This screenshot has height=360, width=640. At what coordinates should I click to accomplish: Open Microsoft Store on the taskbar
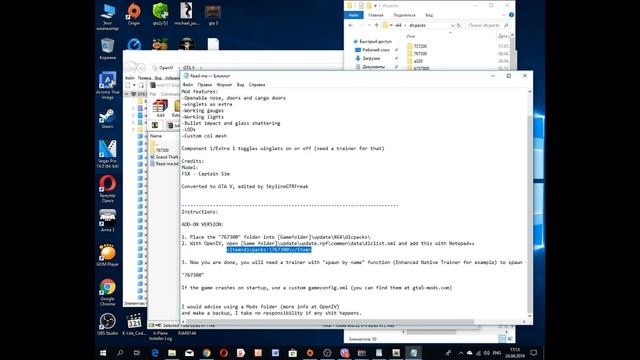tap(293, 353)
